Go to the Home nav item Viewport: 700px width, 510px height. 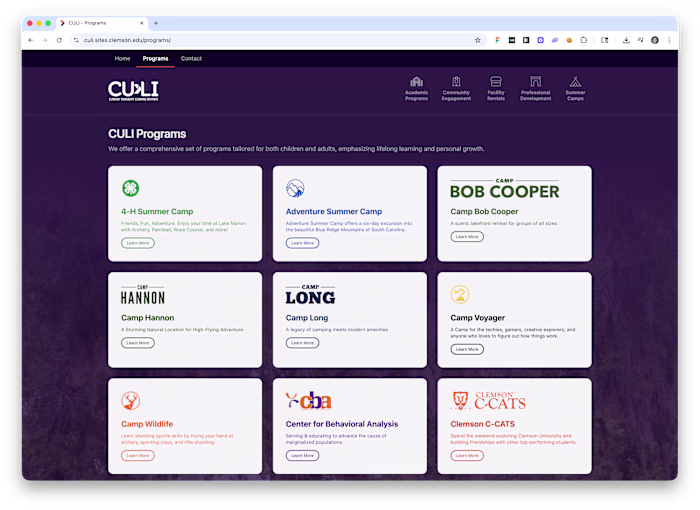(122, 59)
